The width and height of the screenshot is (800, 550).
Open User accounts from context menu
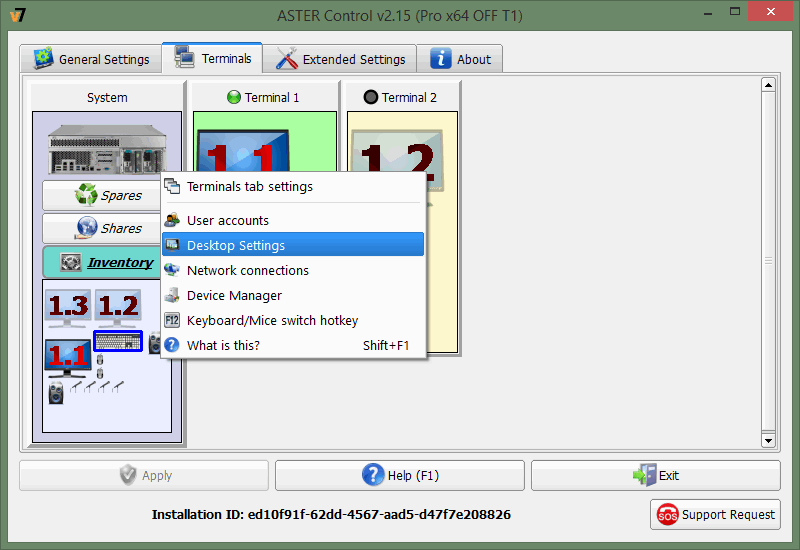(293, 220)
